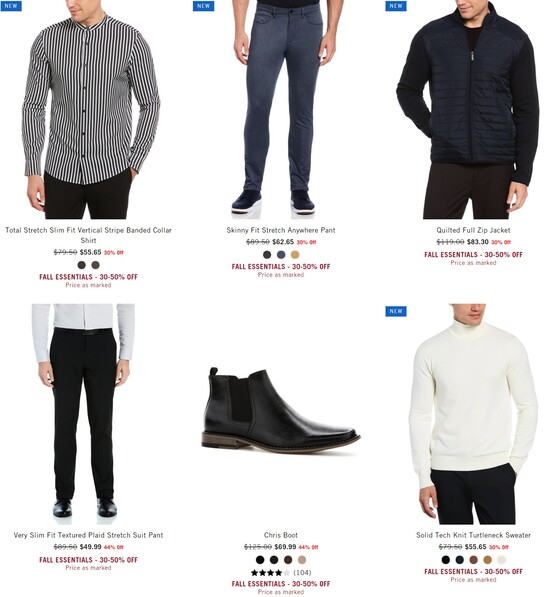Choose the brown swatch under Chris Boot

(288, 560)
